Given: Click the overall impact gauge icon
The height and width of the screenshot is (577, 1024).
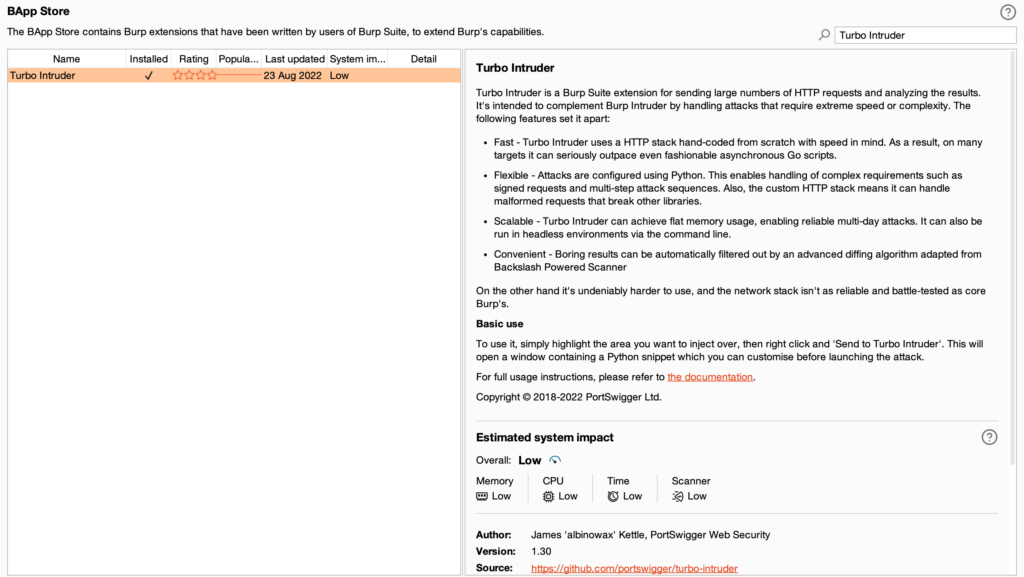Looking at the screenshot, I should click(x=554, y=460).
